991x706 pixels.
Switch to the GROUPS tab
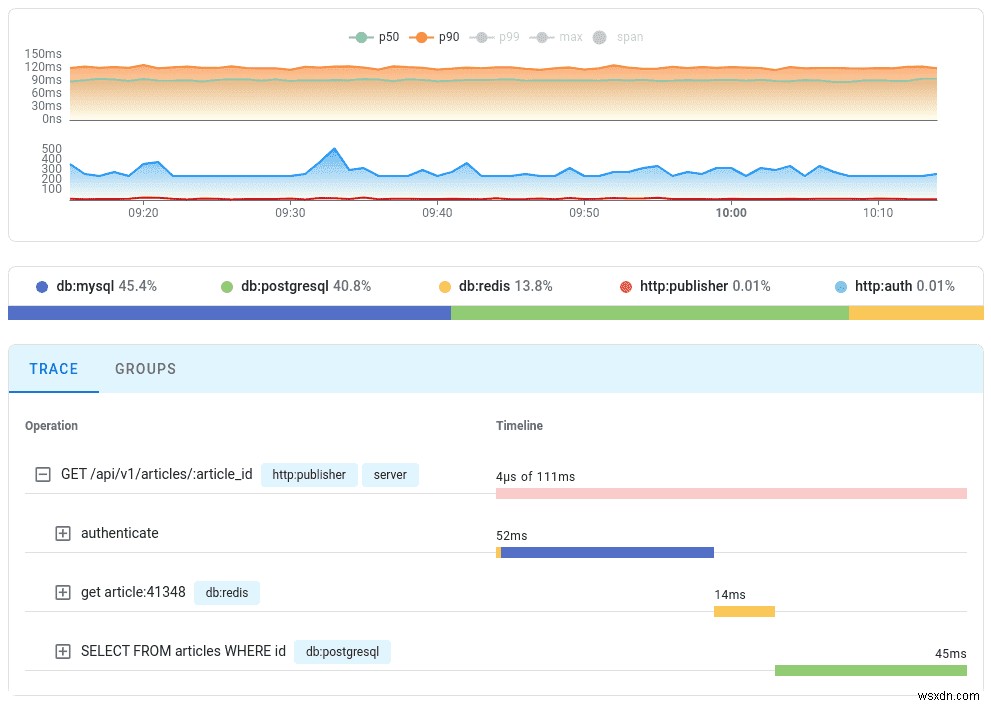point(145,369)
